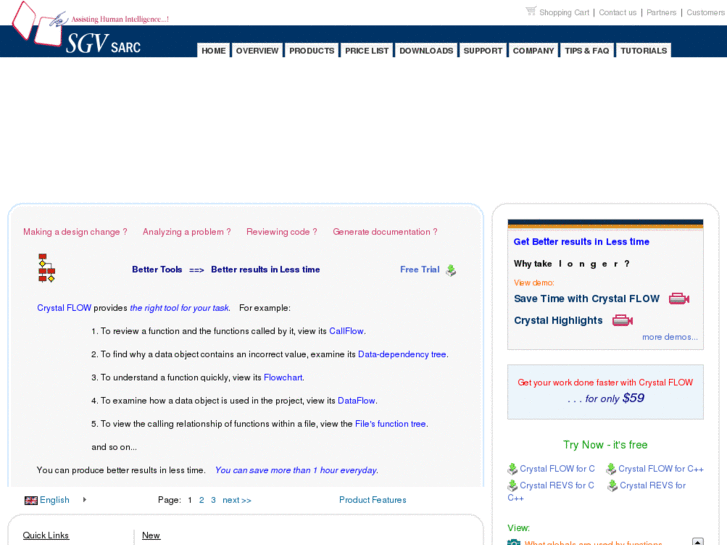Screen dimensions: 727x545
Task: Click the more demos link
Action: 670,337
